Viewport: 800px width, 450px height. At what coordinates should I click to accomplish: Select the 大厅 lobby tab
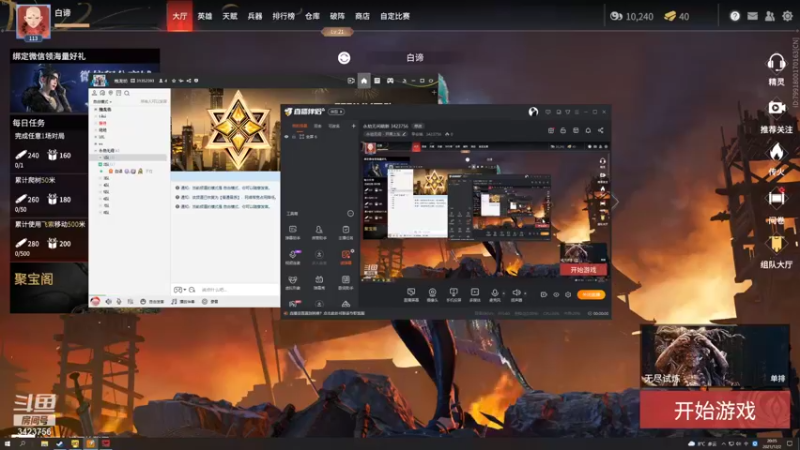[180, 16]
